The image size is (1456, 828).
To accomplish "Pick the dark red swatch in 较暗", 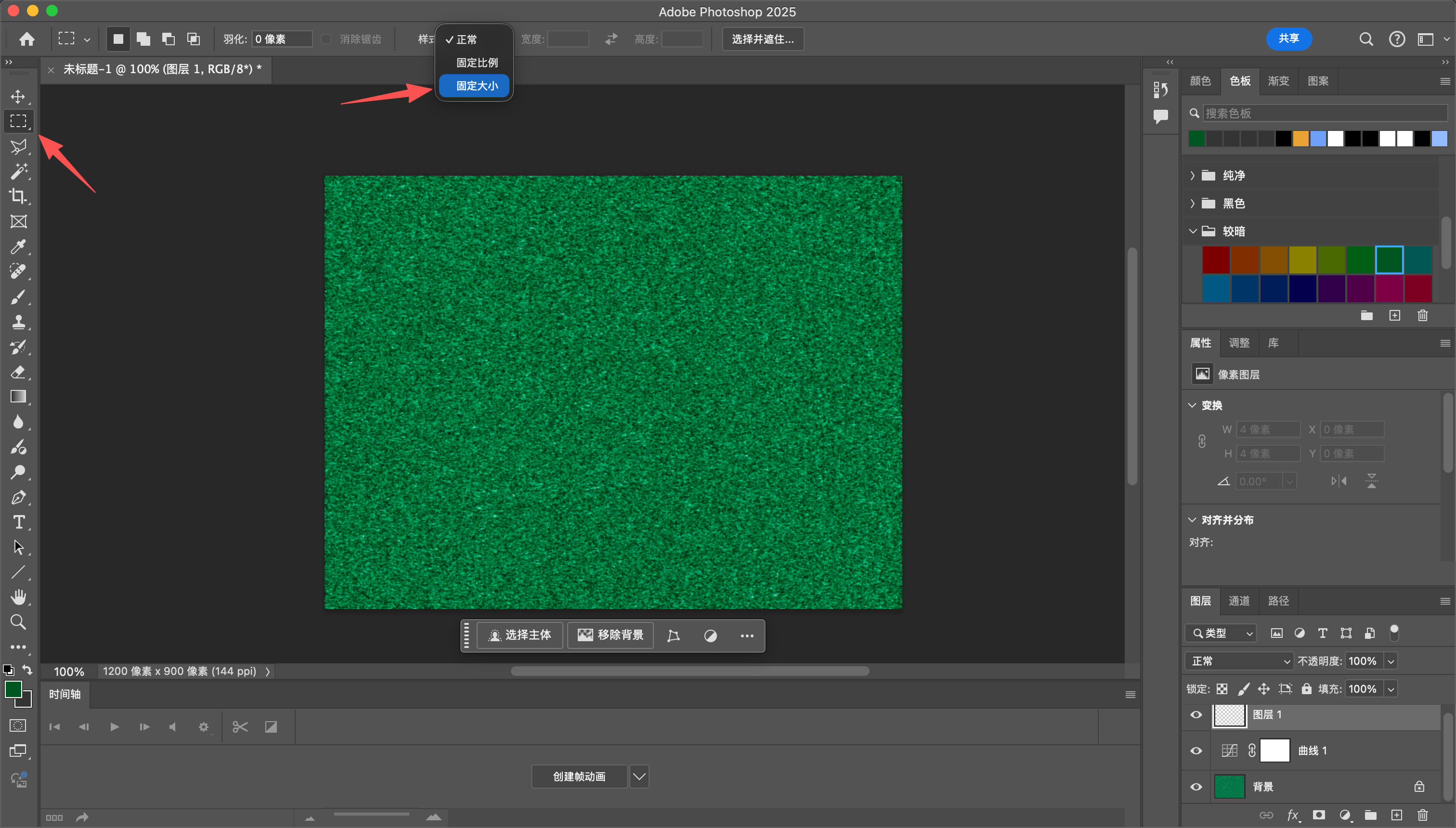I will tap(1216, 260).
